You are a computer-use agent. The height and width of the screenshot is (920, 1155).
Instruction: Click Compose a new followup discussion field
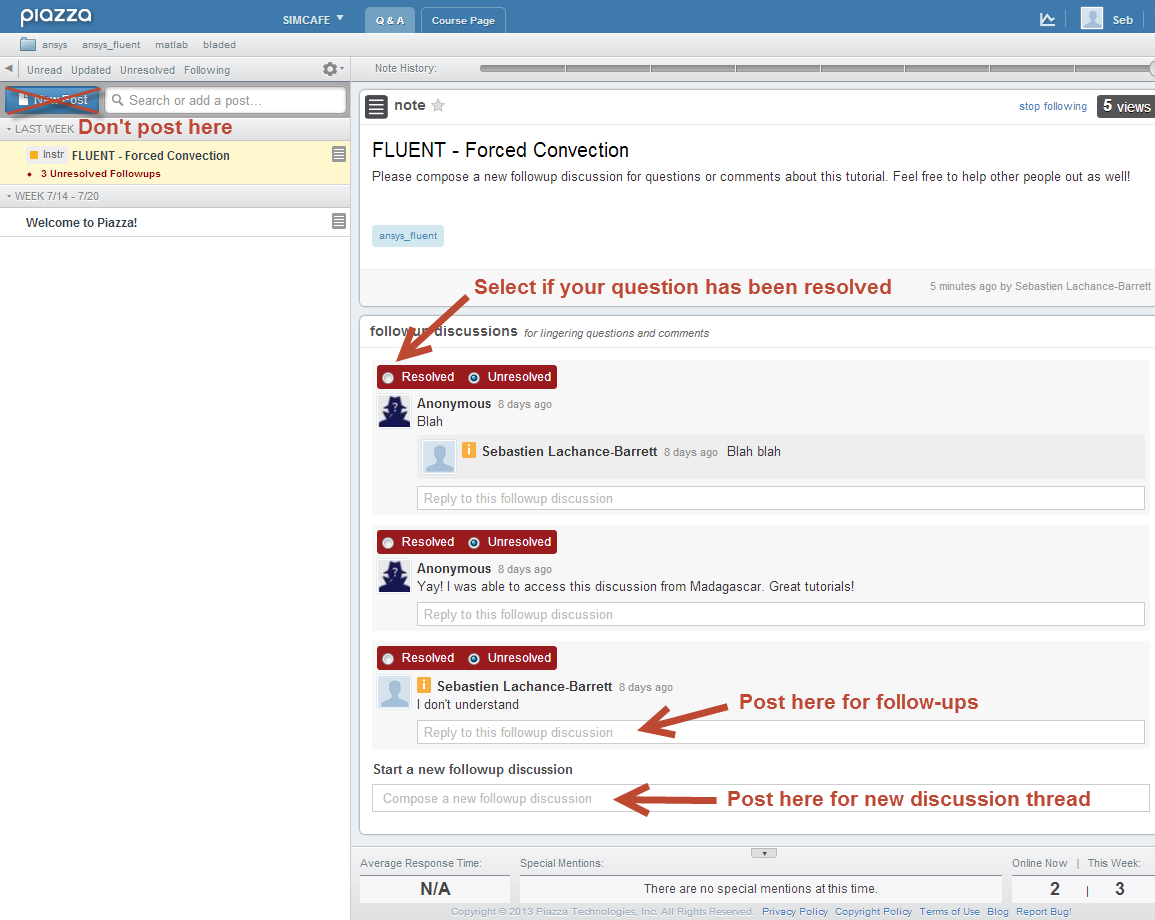coord(761,798)
